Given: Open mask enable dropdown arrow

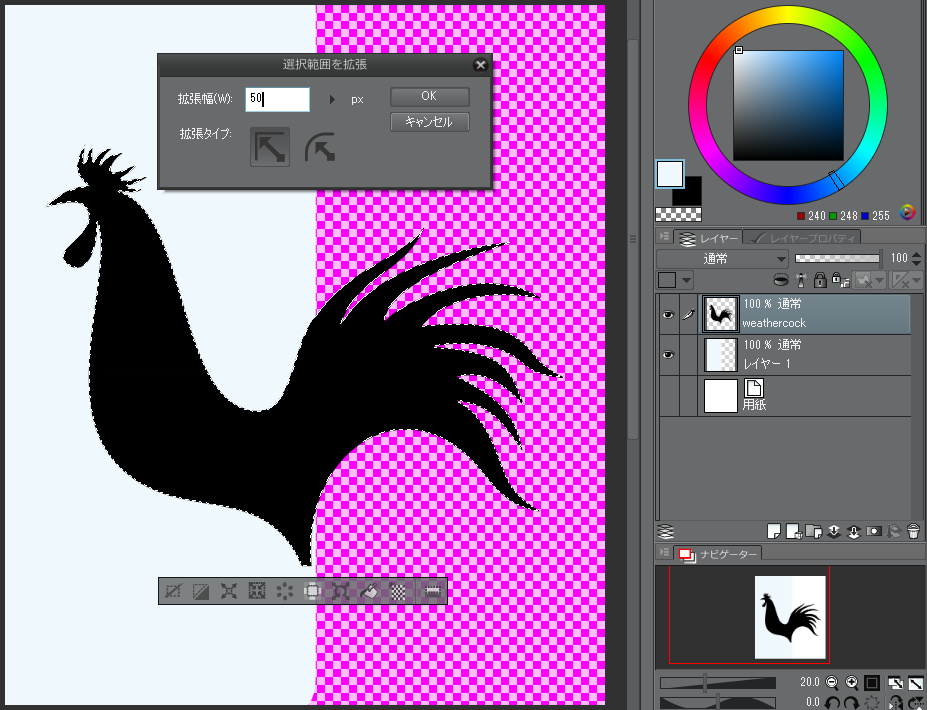Looking at the screenshot, I should pos(880,280).
